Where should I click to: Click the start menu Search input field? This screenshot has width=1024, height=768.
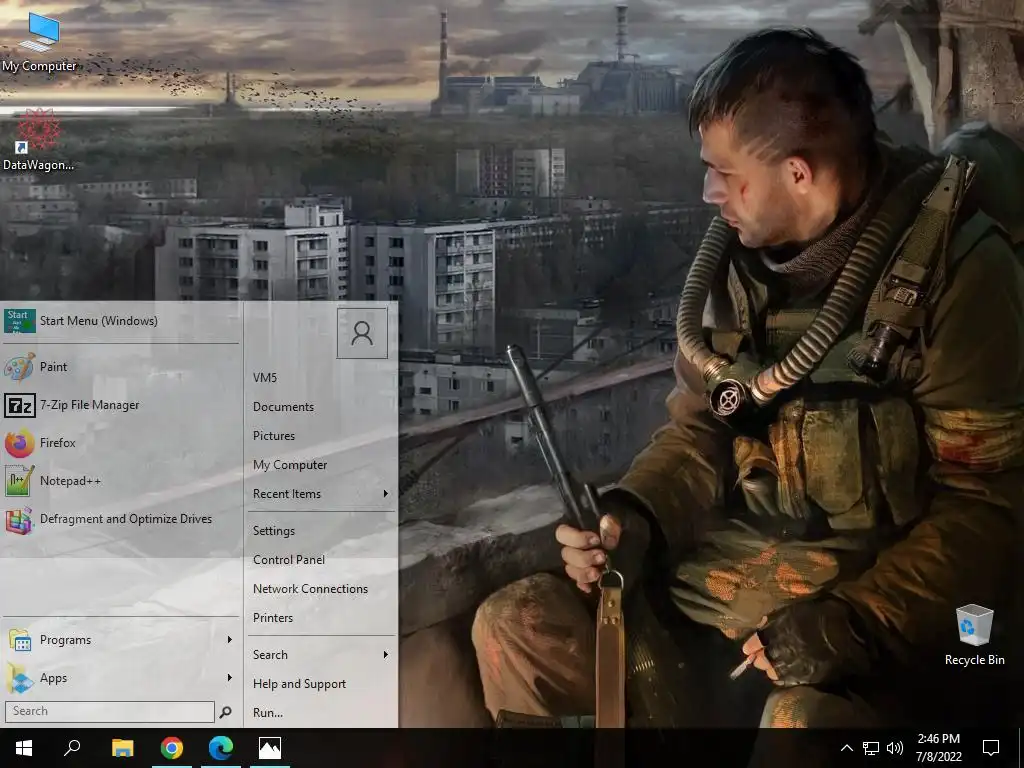(110, 711)
